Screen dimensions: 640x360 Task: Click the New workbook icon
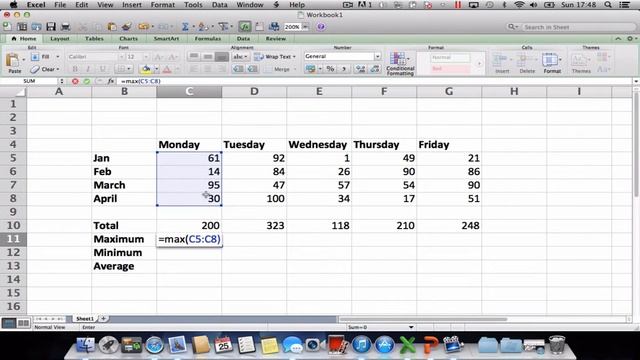pyautogui.click(x=7, y=27)
